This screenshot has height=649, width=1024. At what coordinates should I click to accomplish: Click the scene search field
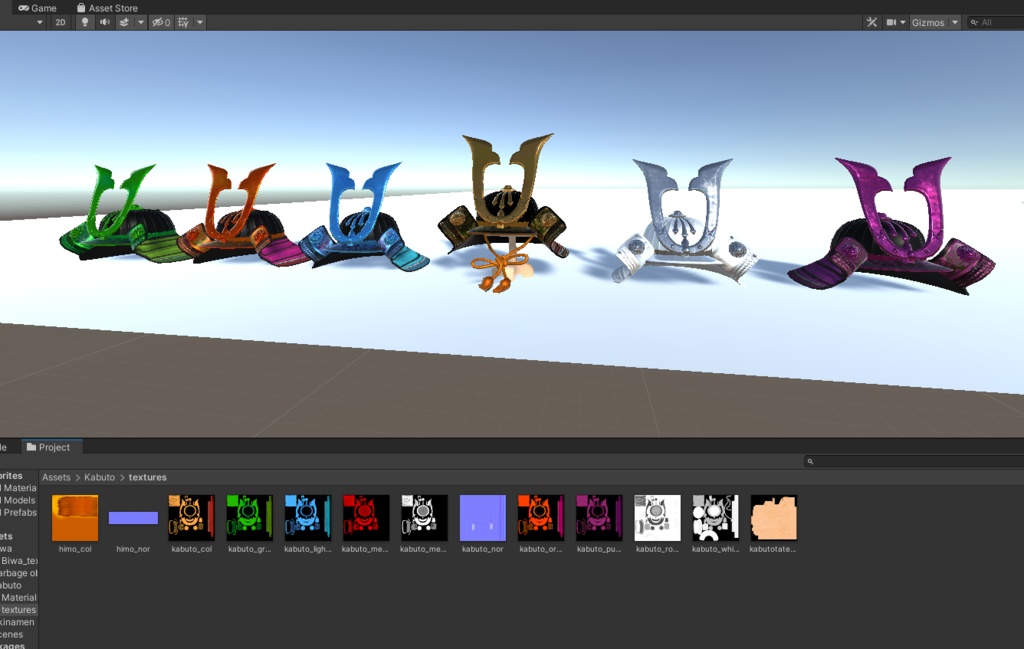click(996, 22)
